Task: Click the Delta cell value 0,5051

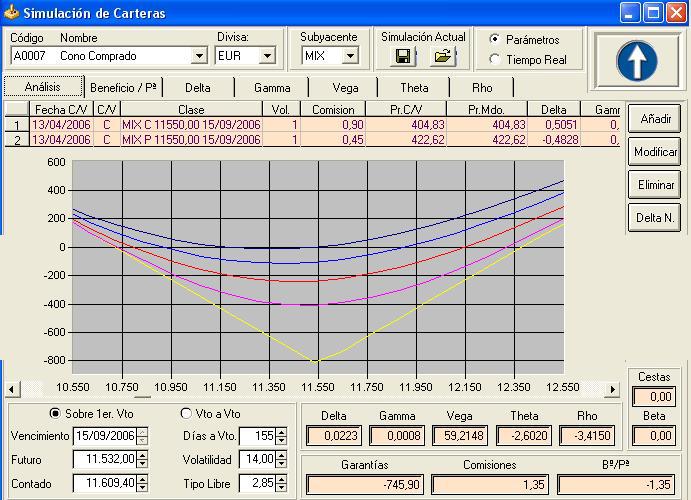Action: [x=554, y=125]
